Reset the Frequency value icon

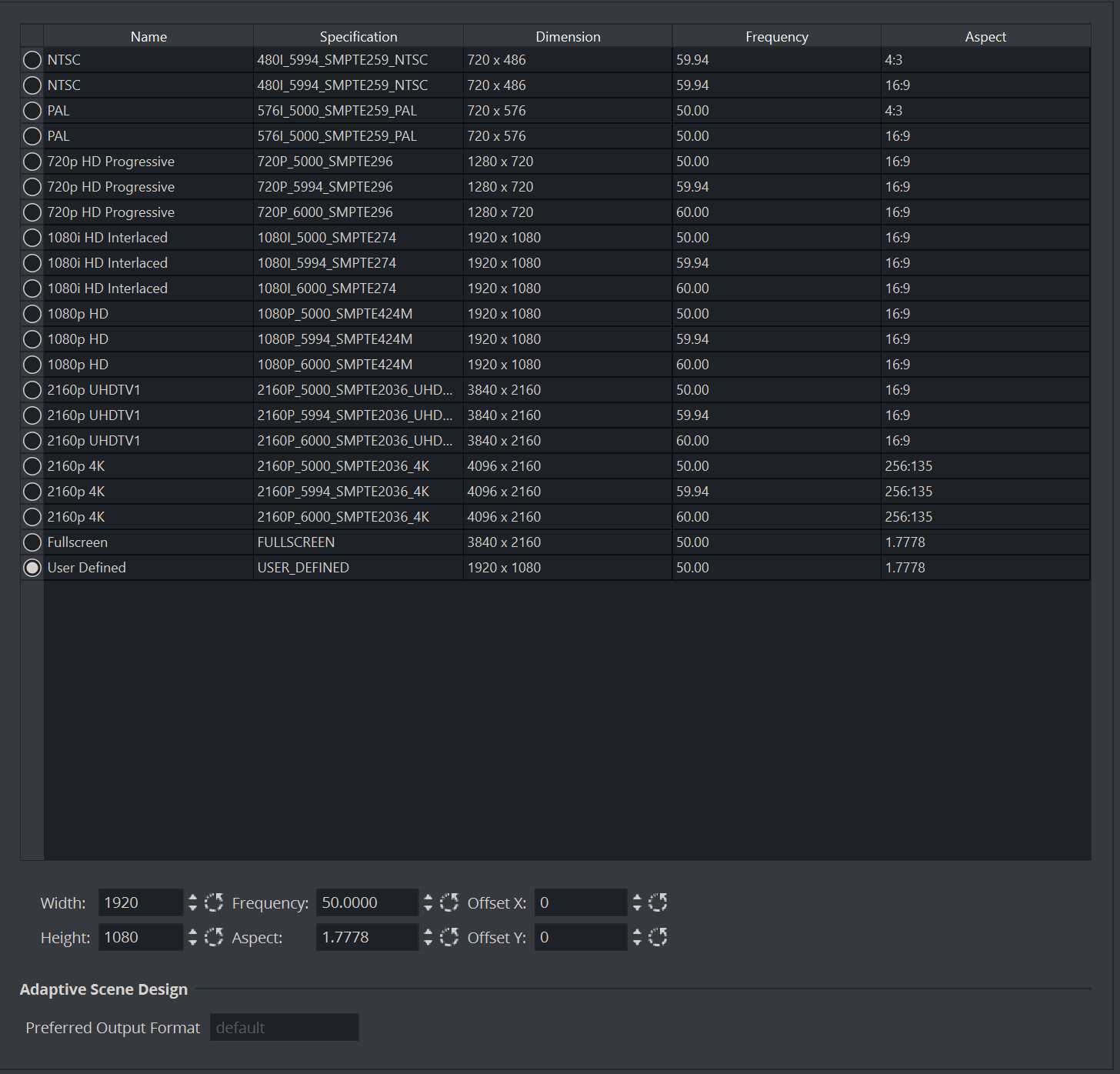(449, 902)
